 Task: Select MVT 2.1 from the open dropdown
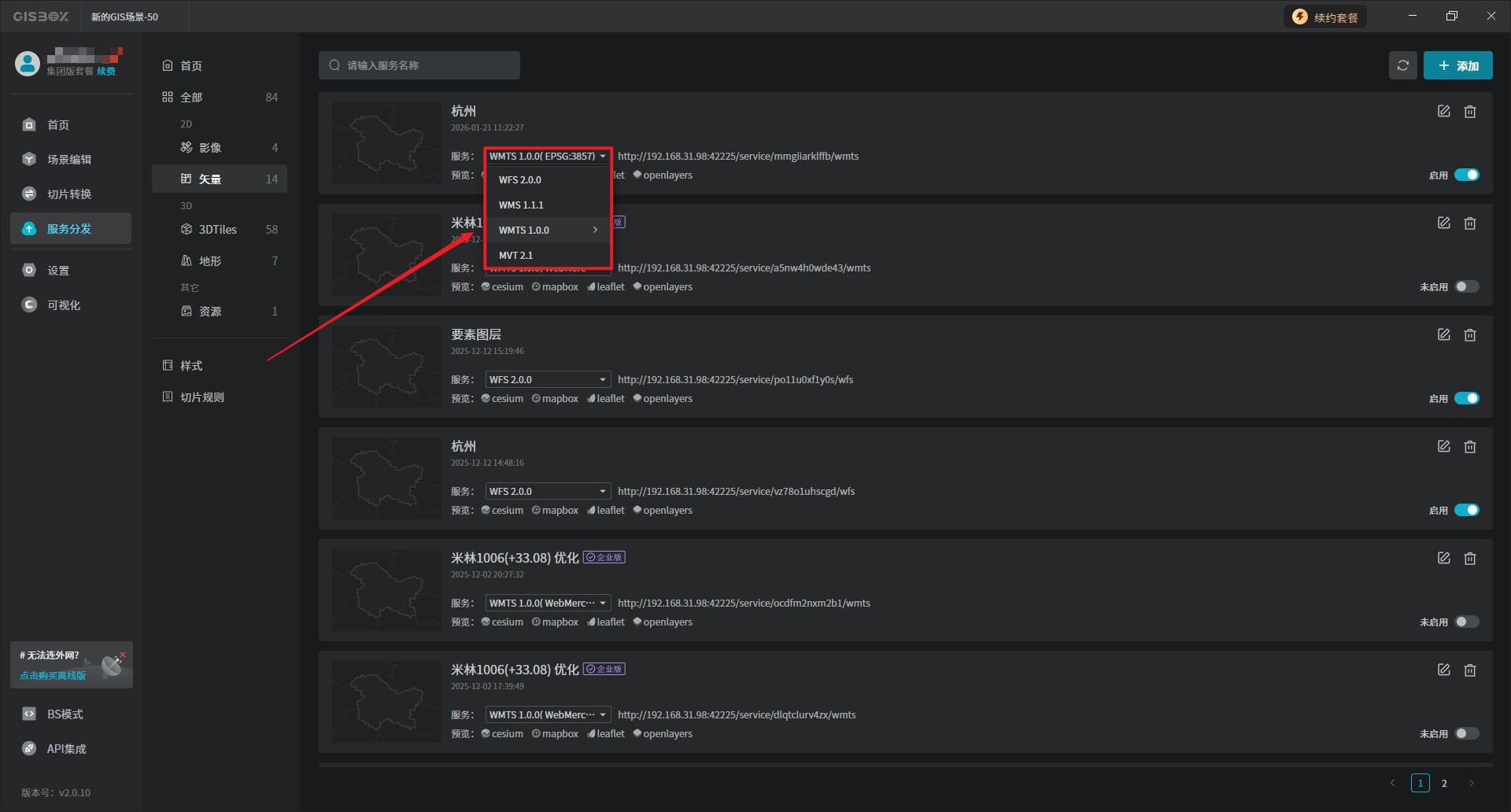click(516, 256)
